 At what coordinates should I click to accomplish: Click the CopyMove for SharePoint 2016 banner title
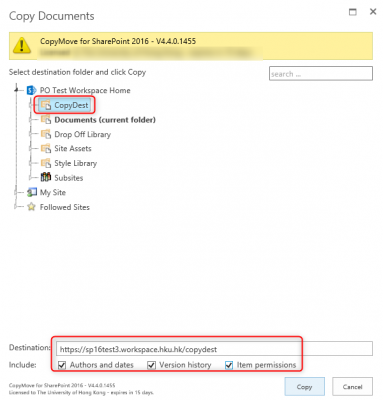tap(118, 41)
